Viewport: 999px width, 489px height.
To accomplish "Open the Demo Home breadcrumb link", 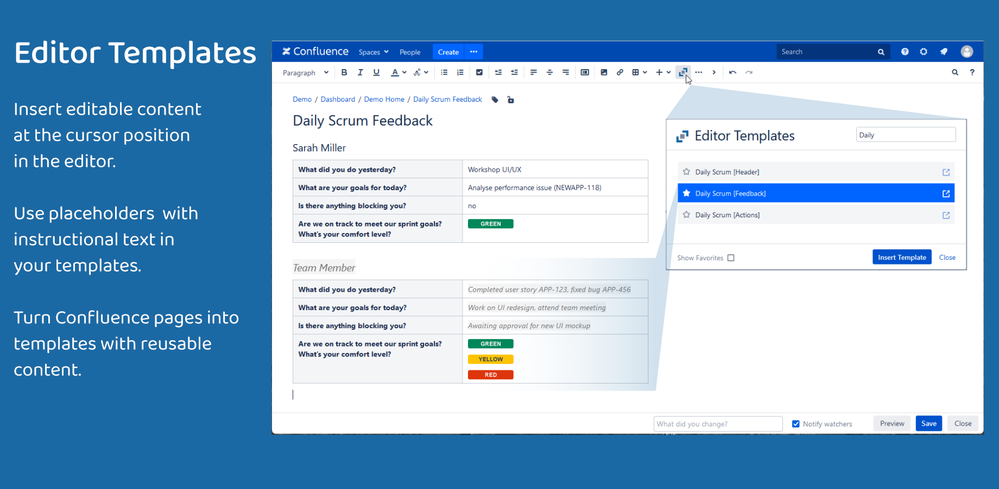I will tap(384, 100).
